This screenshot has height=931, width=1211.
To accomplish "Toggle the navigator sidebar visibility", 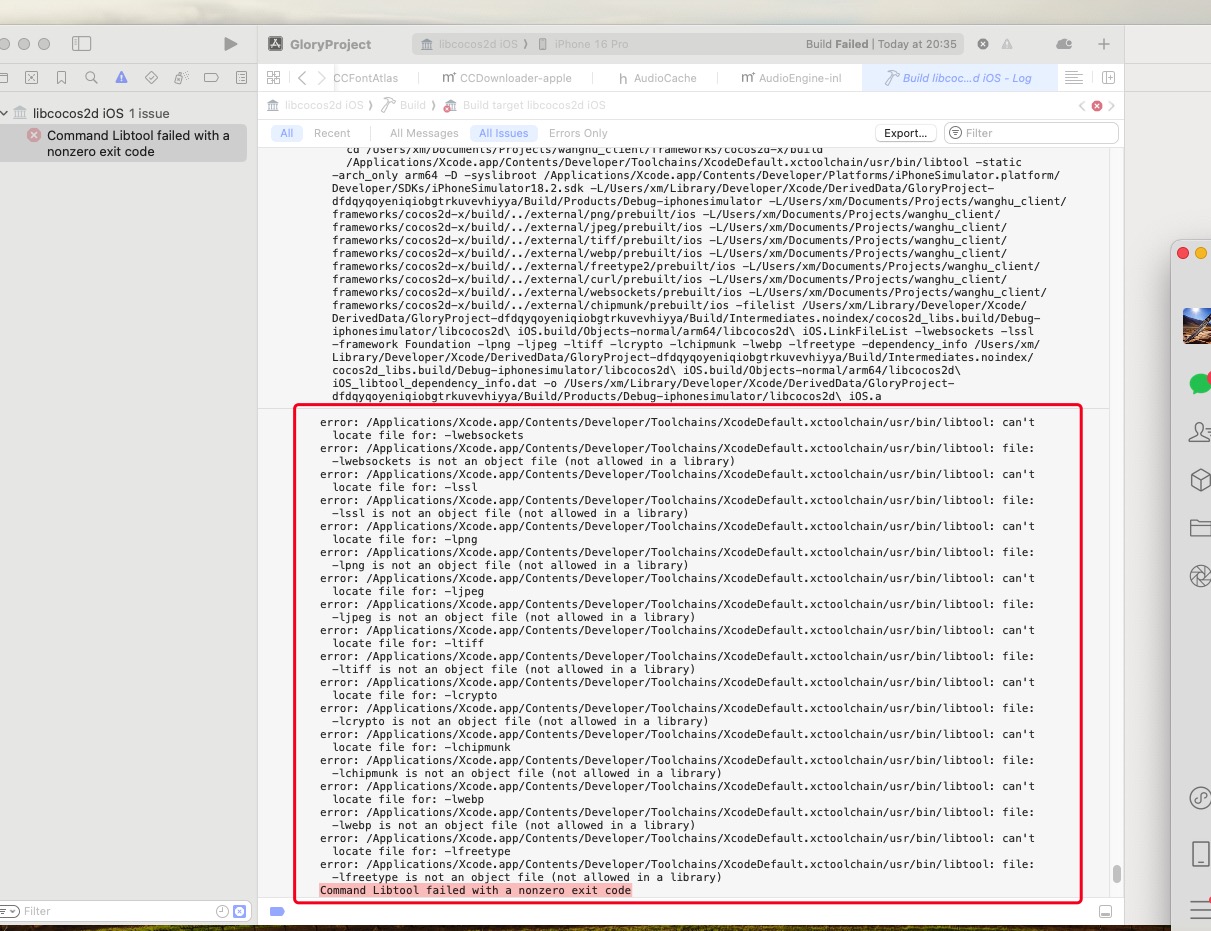I will click(x=82, y=44).
